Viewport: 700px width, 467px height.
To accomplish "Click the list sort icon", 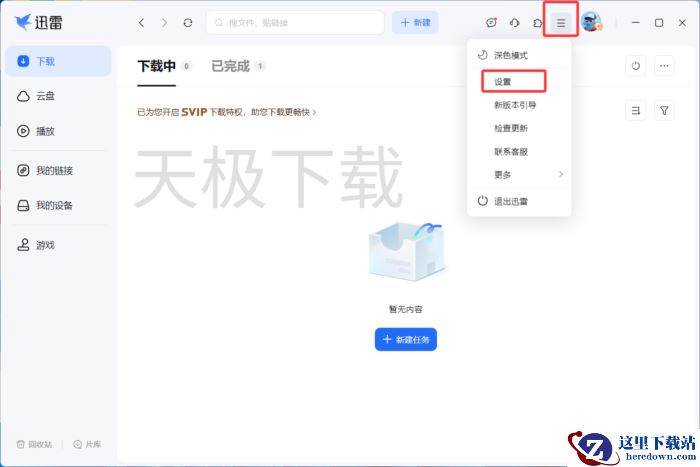I will pos(636,110).
